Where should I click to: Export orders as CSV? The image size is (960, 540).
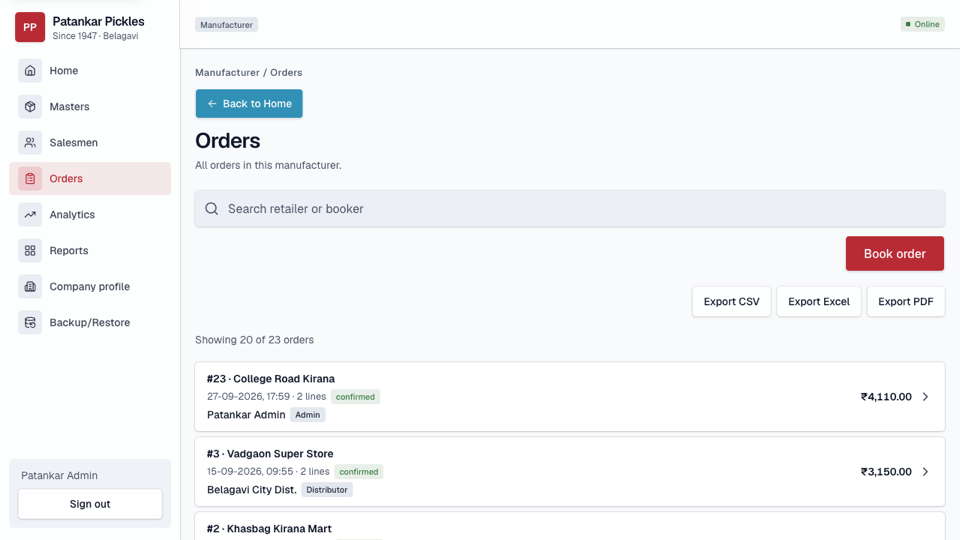click(x=732, y=301)
